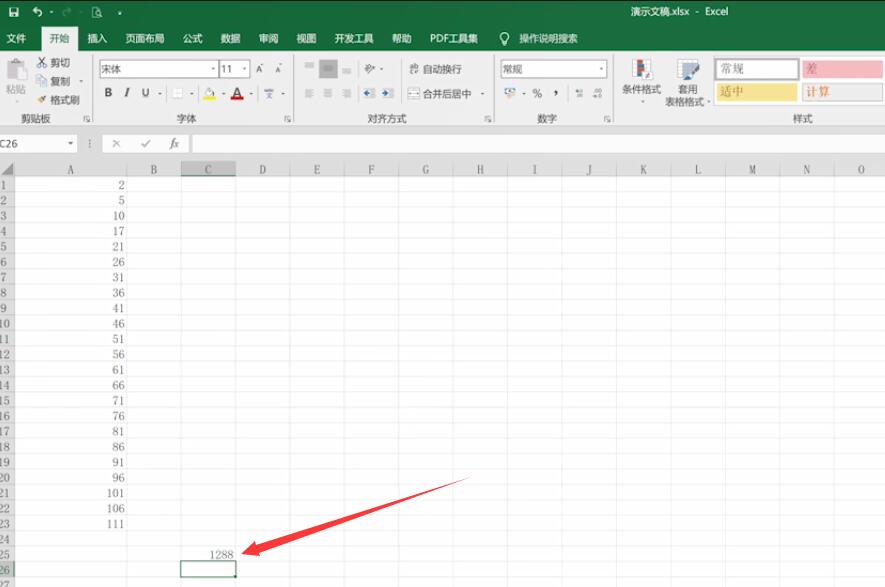Viewport: 885px width, 587px height.
Task: Open font color dropdown arrow
Action: tap(251, 94)
